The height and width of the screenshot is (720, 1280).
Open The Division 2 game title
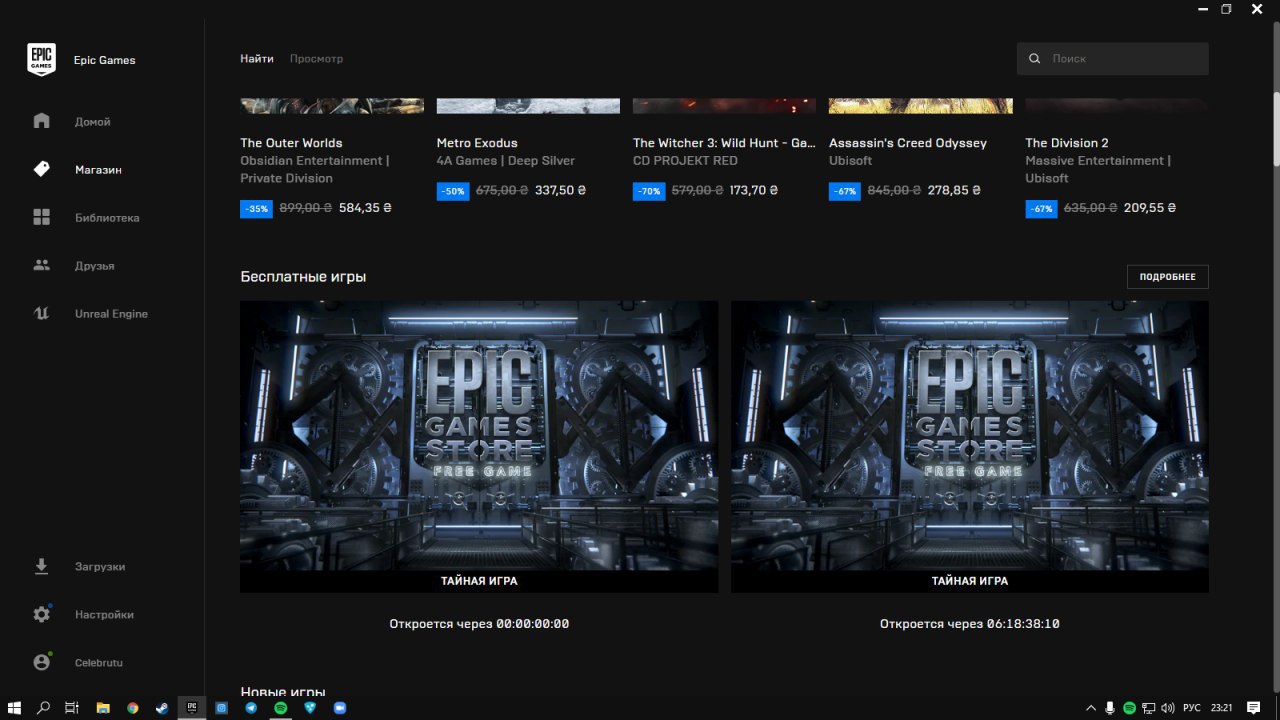[x=1067, y=143]
